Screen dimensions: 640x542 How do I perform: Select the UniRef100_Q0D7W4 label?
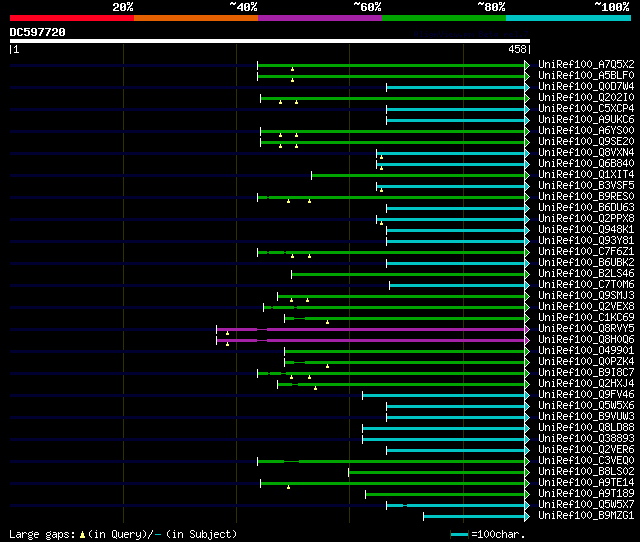pos(586,87)
